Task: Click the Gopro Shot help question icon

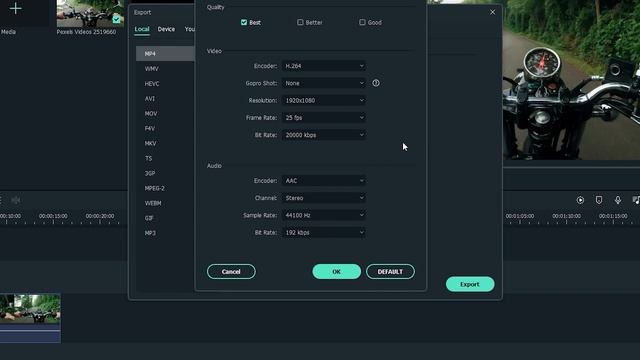Action: pyautogui.click(x=376, y=83)
